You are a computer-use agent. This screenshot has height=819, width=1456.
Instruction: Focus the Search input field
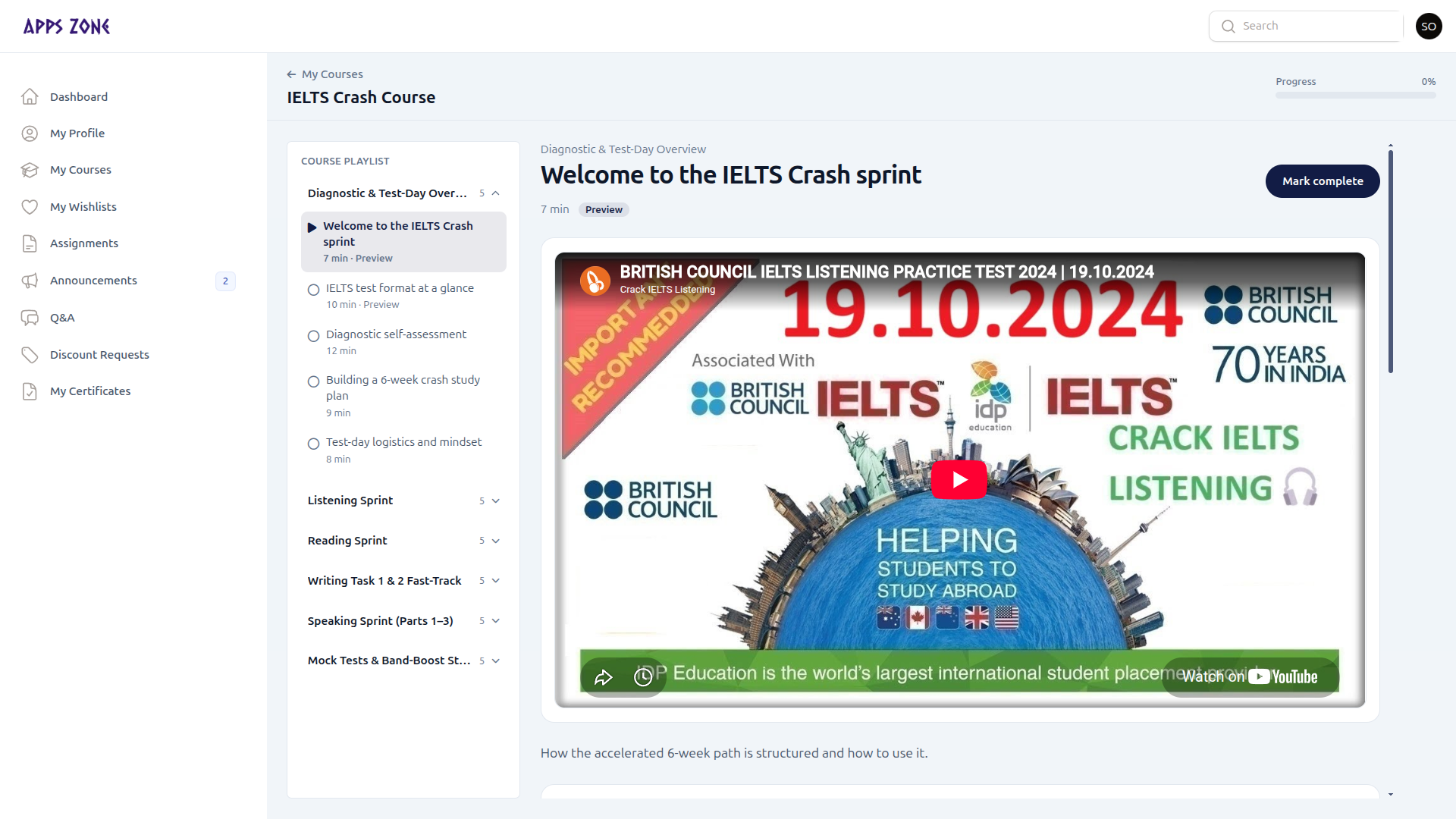(x=1306, y=27)
